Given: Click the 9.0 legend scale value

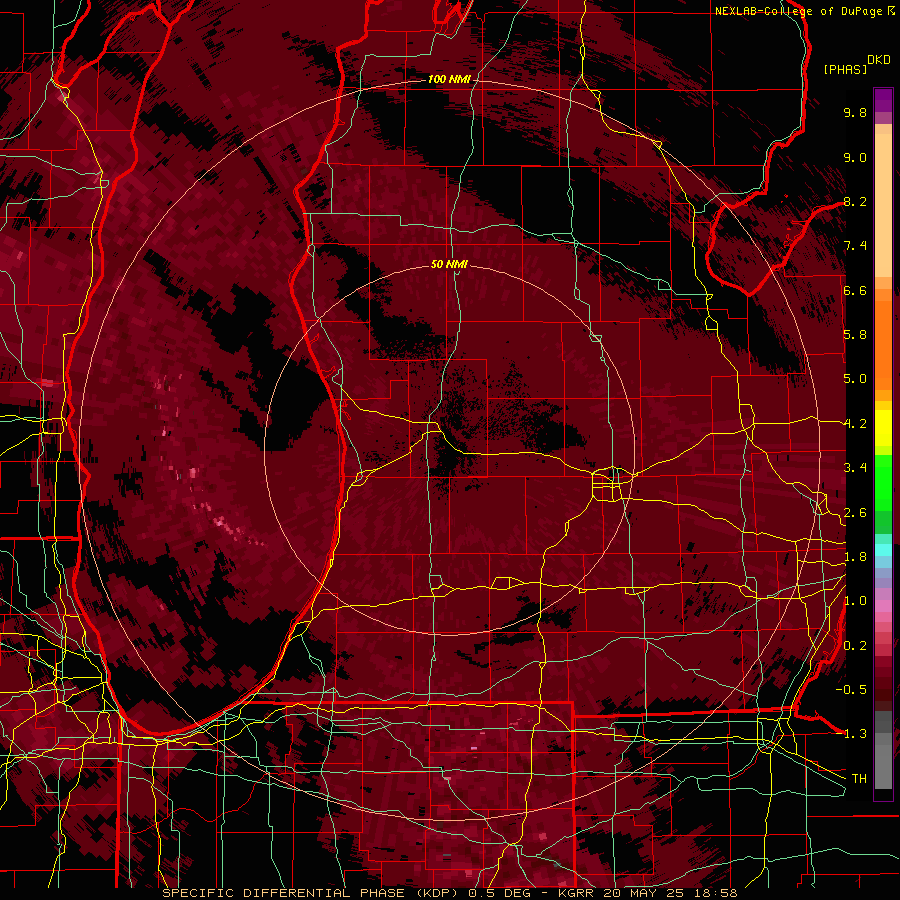Looking at the screenshot, I should pos(855,157).
